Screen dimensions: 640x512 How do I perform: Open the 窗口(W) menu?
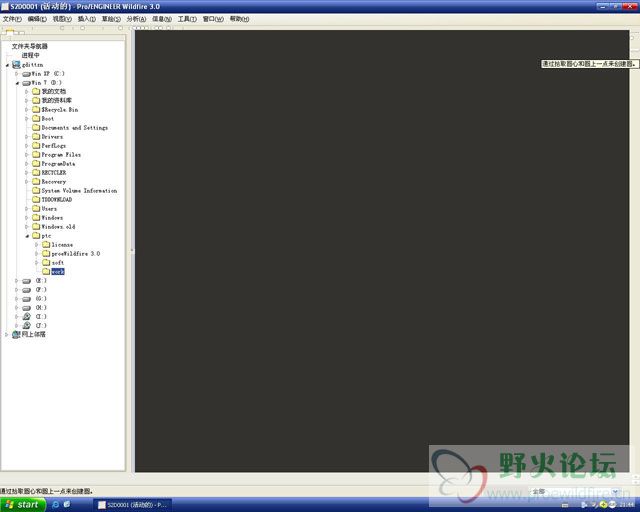pyautogui.click(x=213, y=19)
